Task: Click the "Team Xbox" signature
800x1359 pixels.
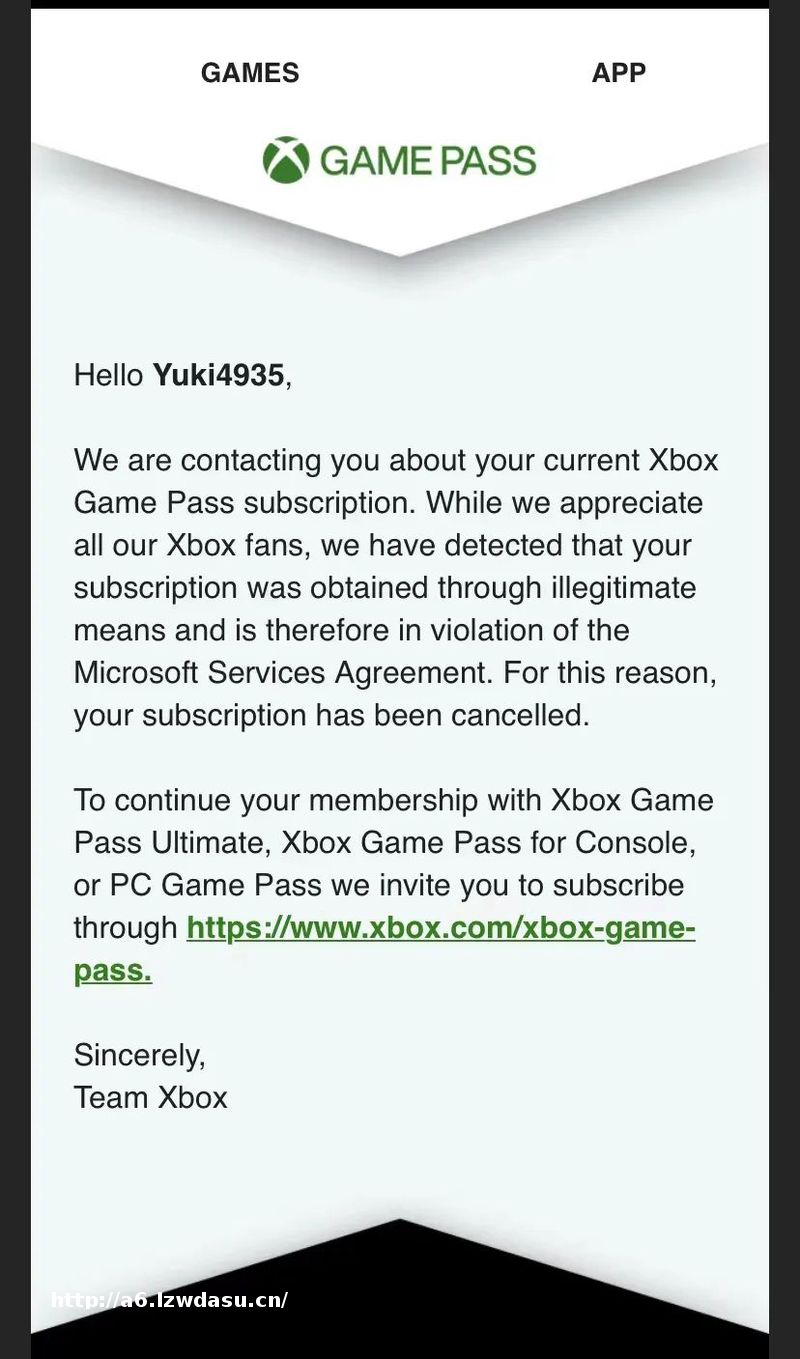Action: pos(150,1097)
